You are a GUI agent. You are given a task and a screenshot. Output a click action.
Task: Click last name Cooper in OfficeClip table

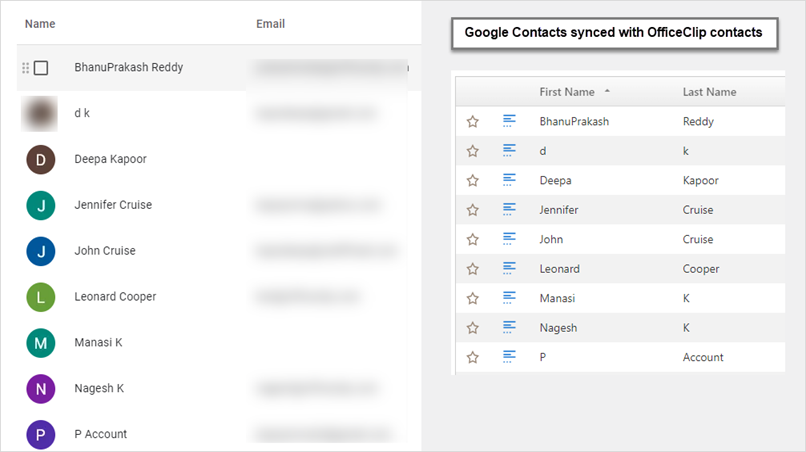click(x=701, y=269)
